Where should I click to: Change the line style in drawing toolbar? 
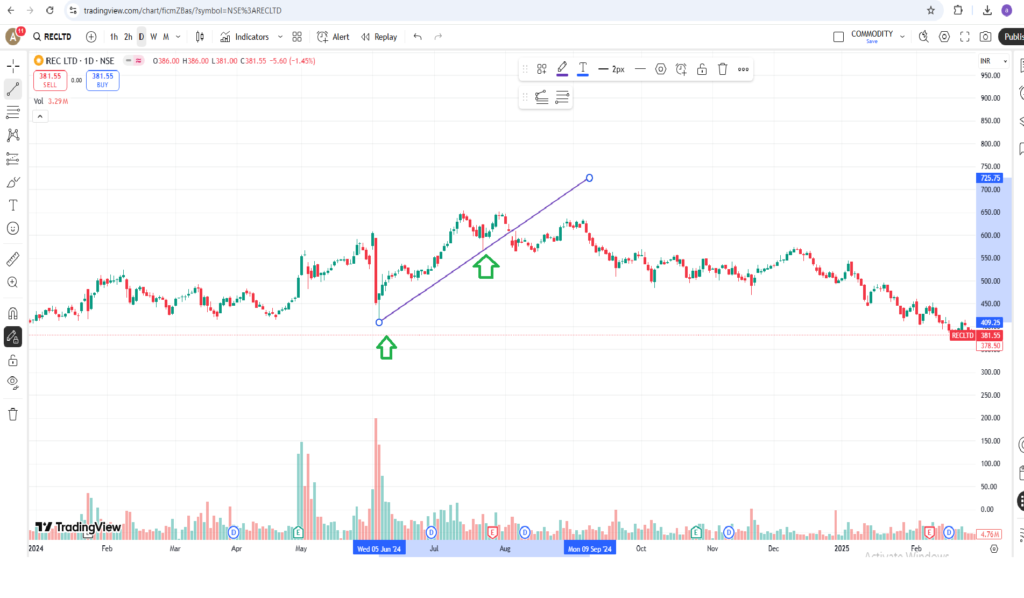tap(640, 69)
